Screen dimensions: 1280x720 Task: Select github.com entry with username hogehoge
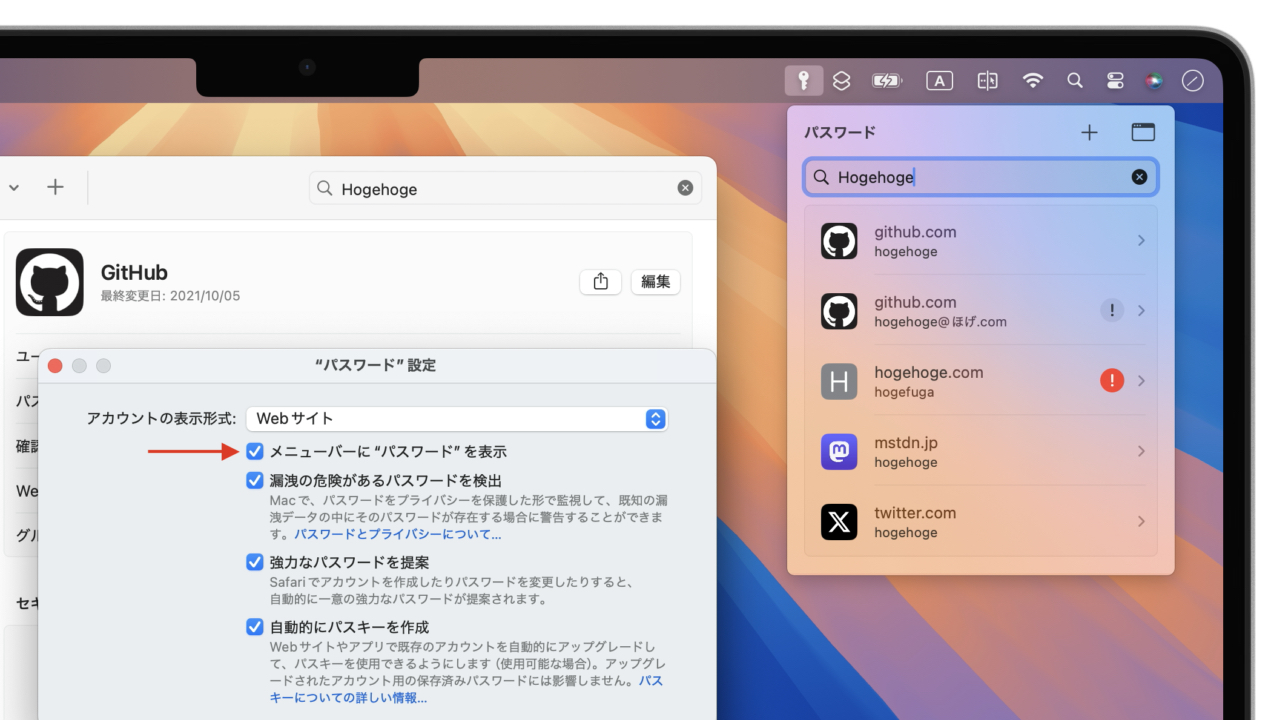click(981, 241)
